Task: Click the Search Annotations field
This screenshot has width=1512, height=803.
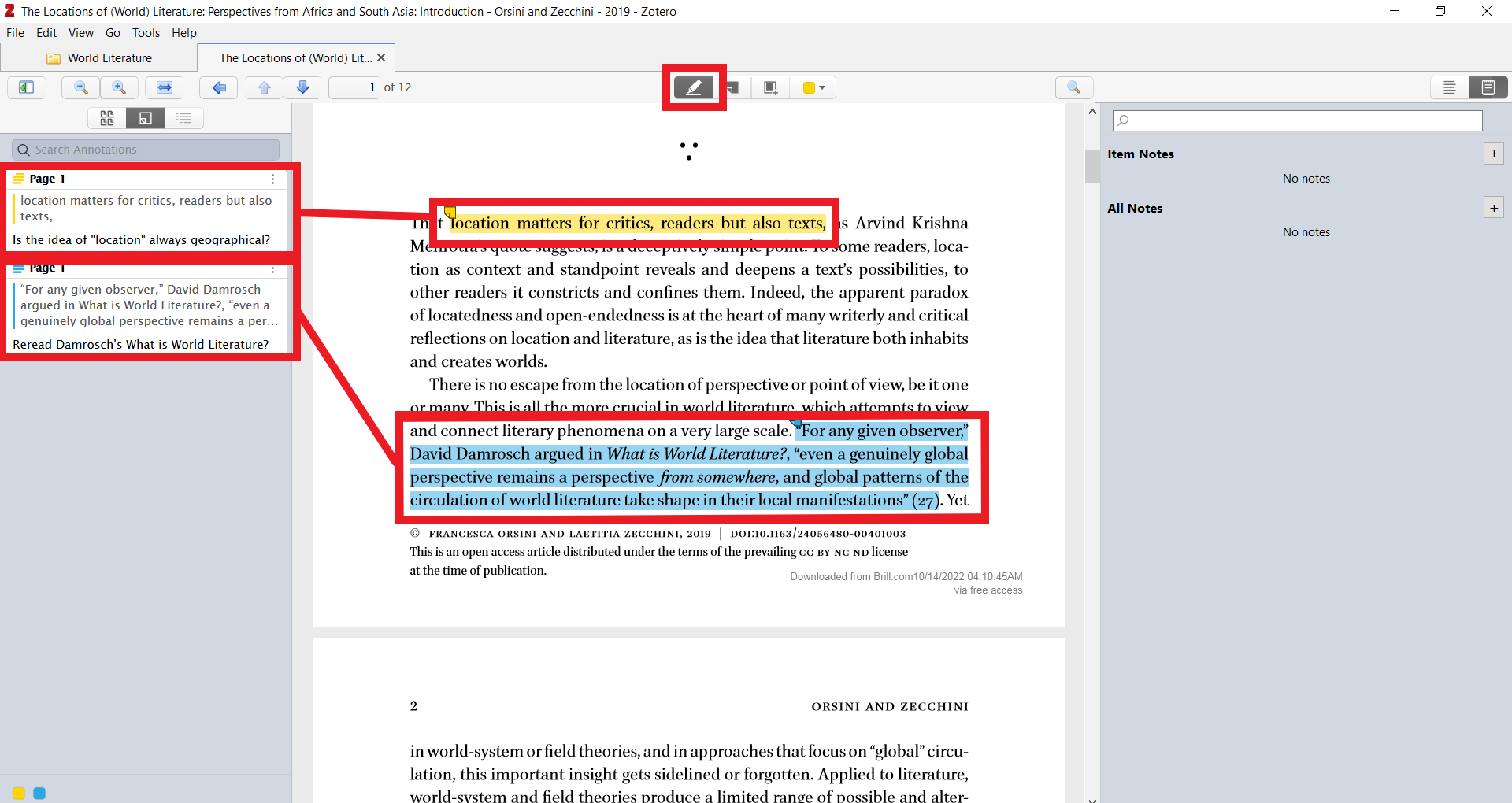Action: [145, 149]
